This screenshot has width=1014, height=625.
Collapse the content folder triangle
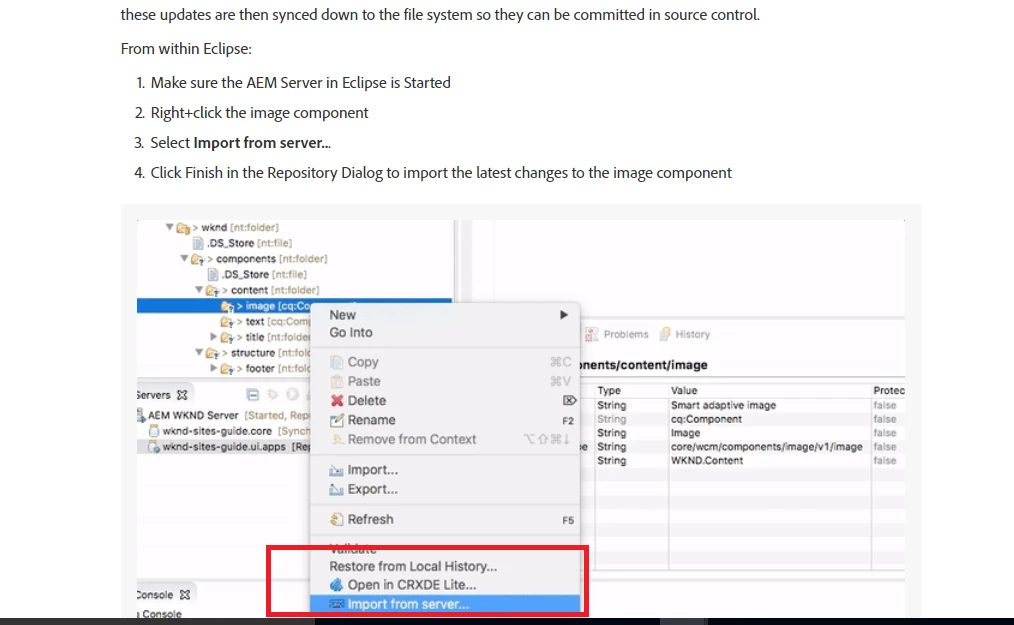coord(199,290)
